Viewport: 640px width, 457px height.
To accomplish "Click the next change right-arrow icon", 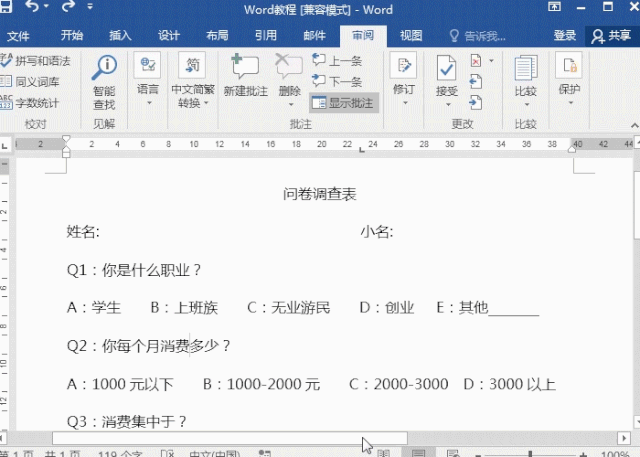I will [476, 102].
